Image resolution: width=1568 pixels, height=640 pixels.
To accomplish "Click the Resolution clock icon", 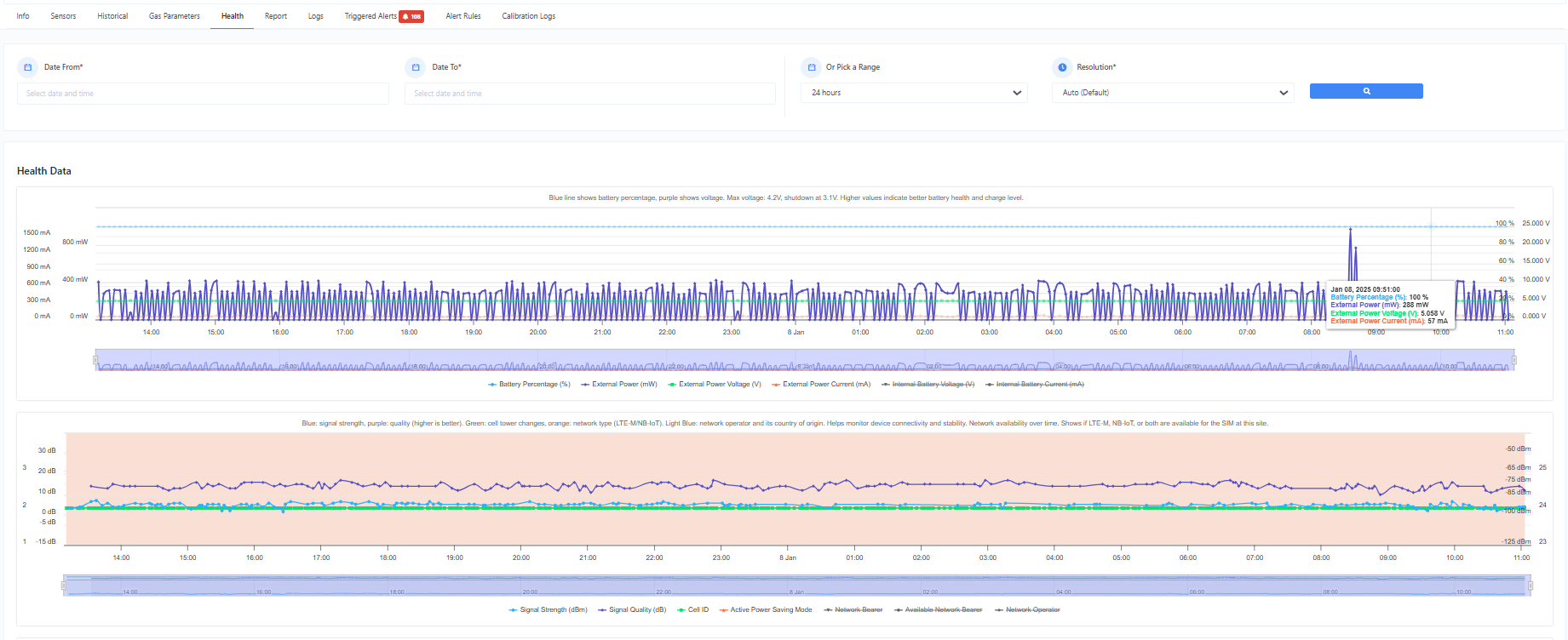I will click(1062, 67).
